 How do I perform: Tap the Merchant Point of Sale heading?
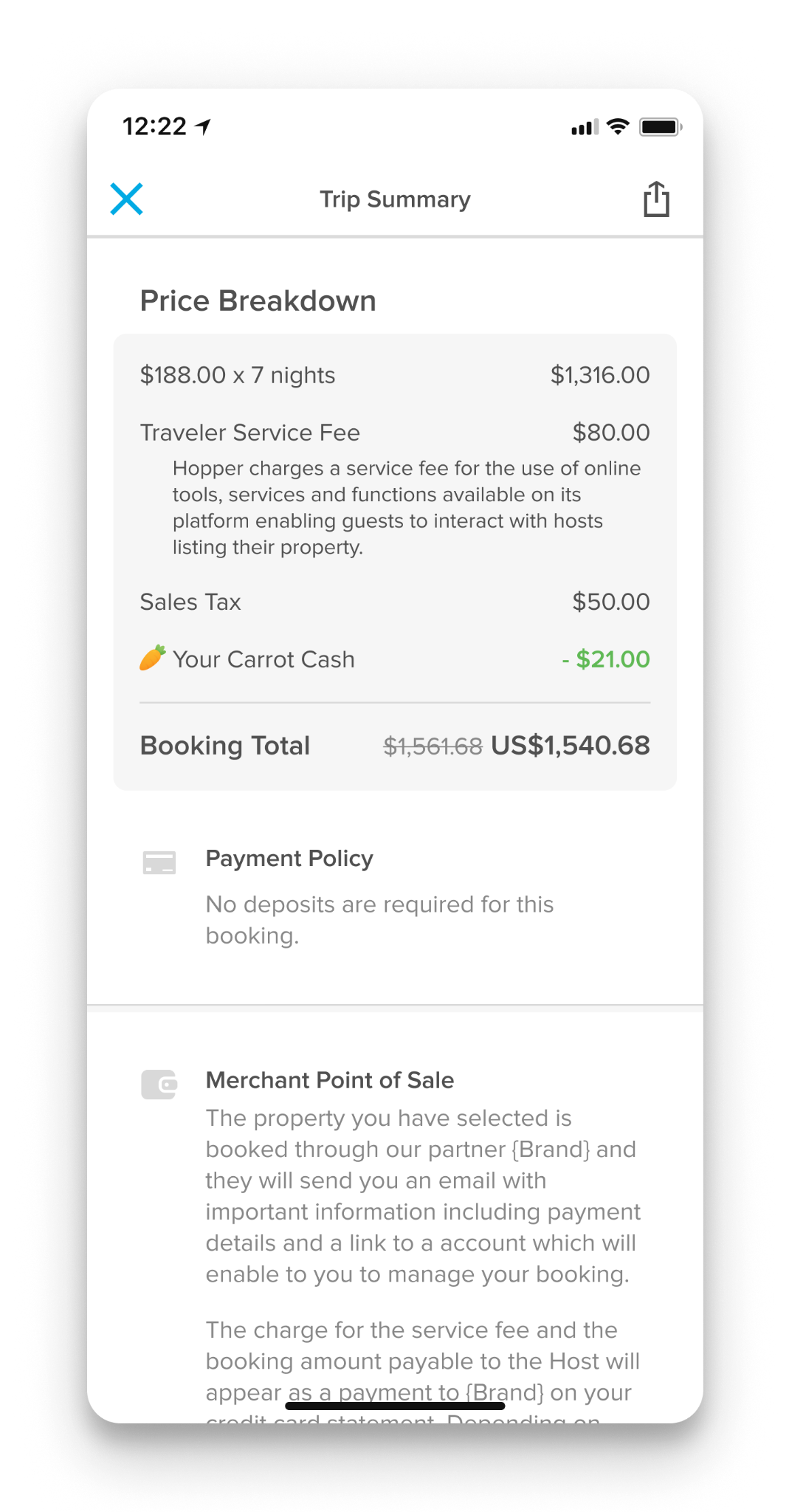pyautogui.click(x=330, y=1080)
